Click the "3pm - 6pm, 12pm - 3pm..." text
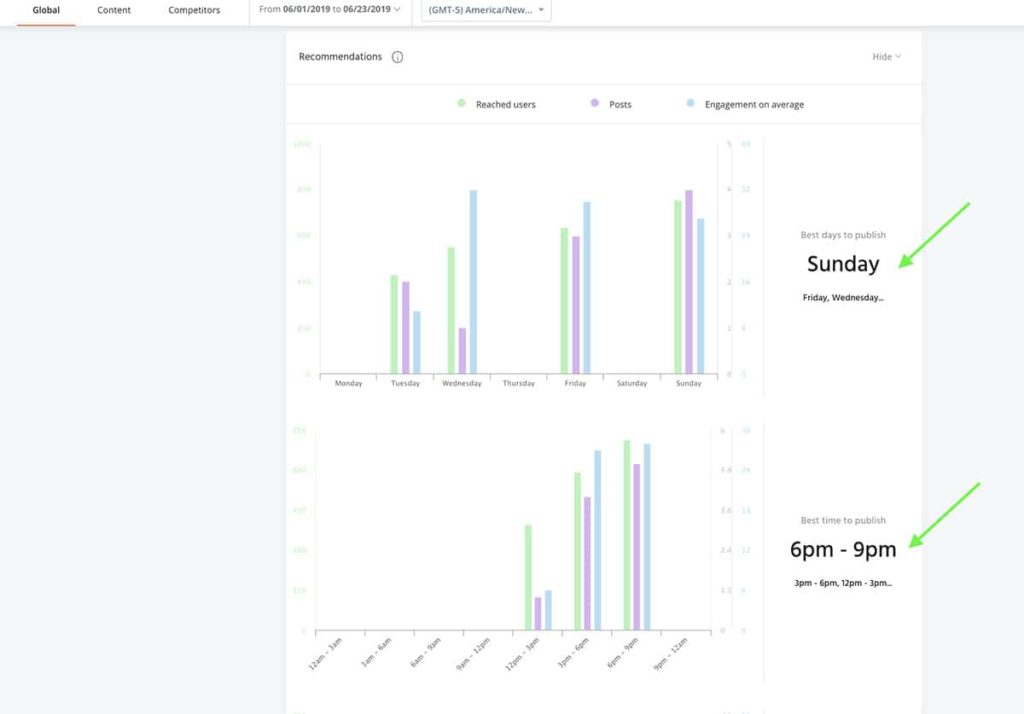 tap(843, 583)
